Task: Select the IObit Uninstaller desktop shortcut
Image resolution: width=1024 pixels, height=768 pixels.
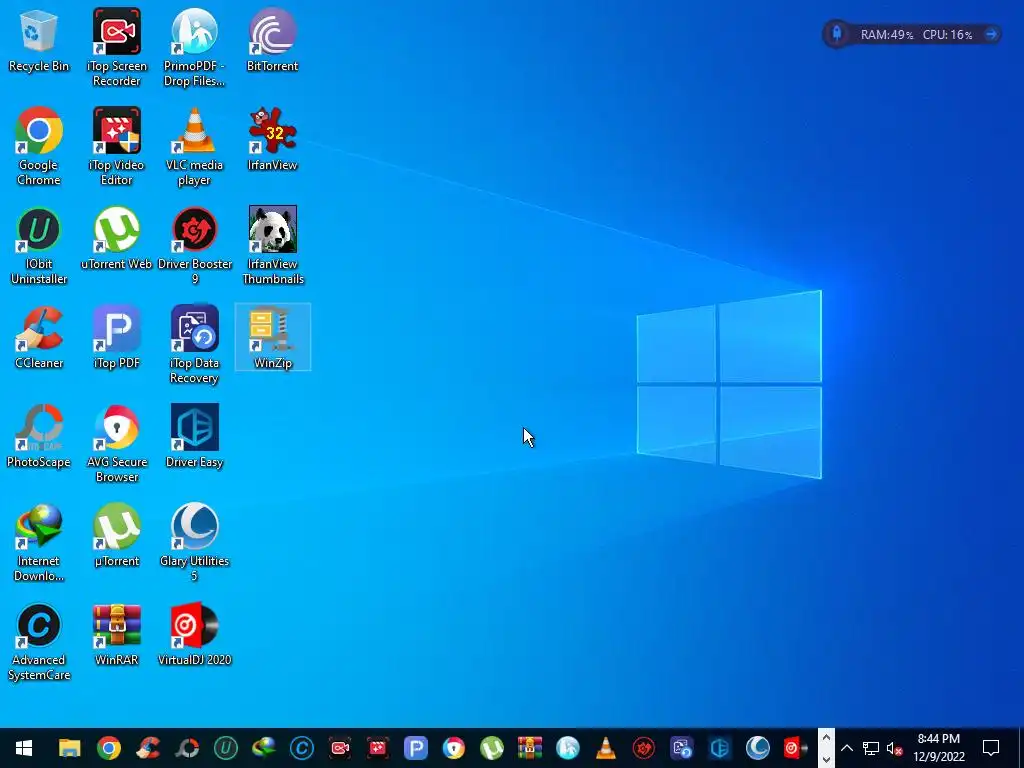Action: click(x=39, y=246)
